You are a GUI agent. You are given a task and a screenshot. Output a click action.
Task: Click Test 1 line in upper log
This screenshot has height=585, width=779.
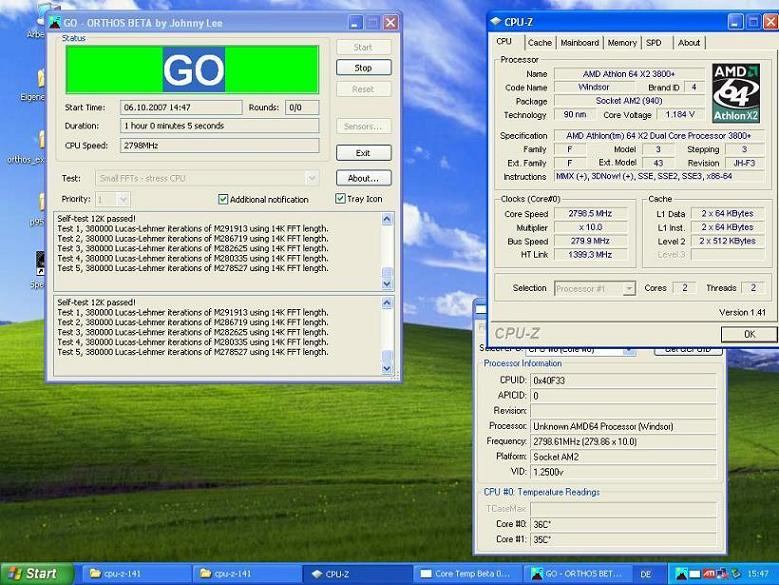pyautogui.click(x=193, y=228)
